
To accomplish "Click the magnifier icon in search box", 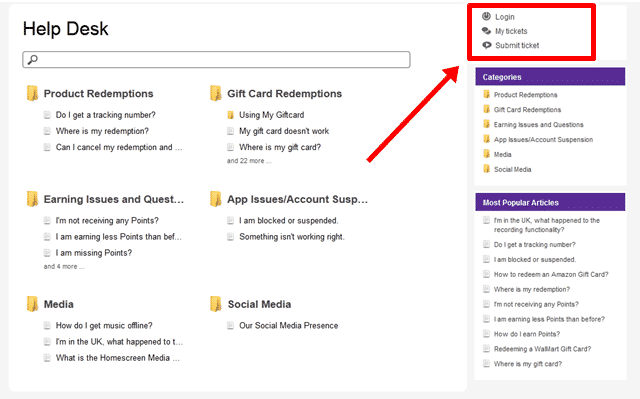I will pos(33,60).
